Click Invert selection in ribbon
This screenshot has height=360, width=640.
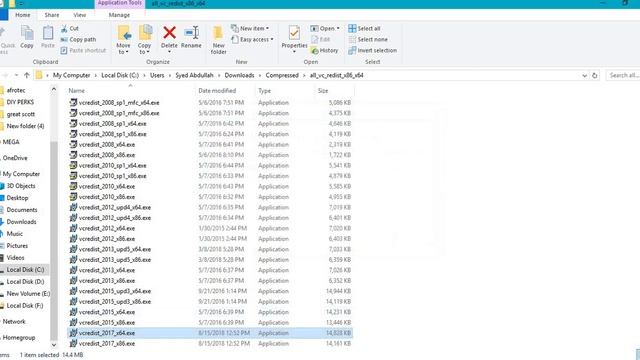(x=372, y=51)
